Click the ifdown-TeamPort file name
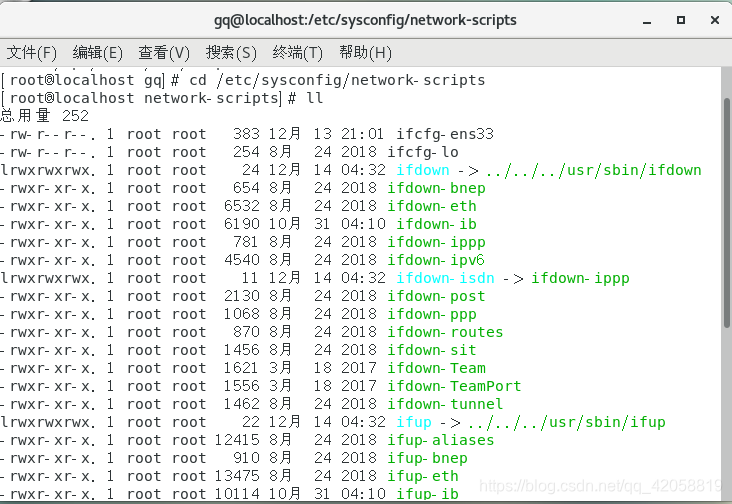 [454, 386]
